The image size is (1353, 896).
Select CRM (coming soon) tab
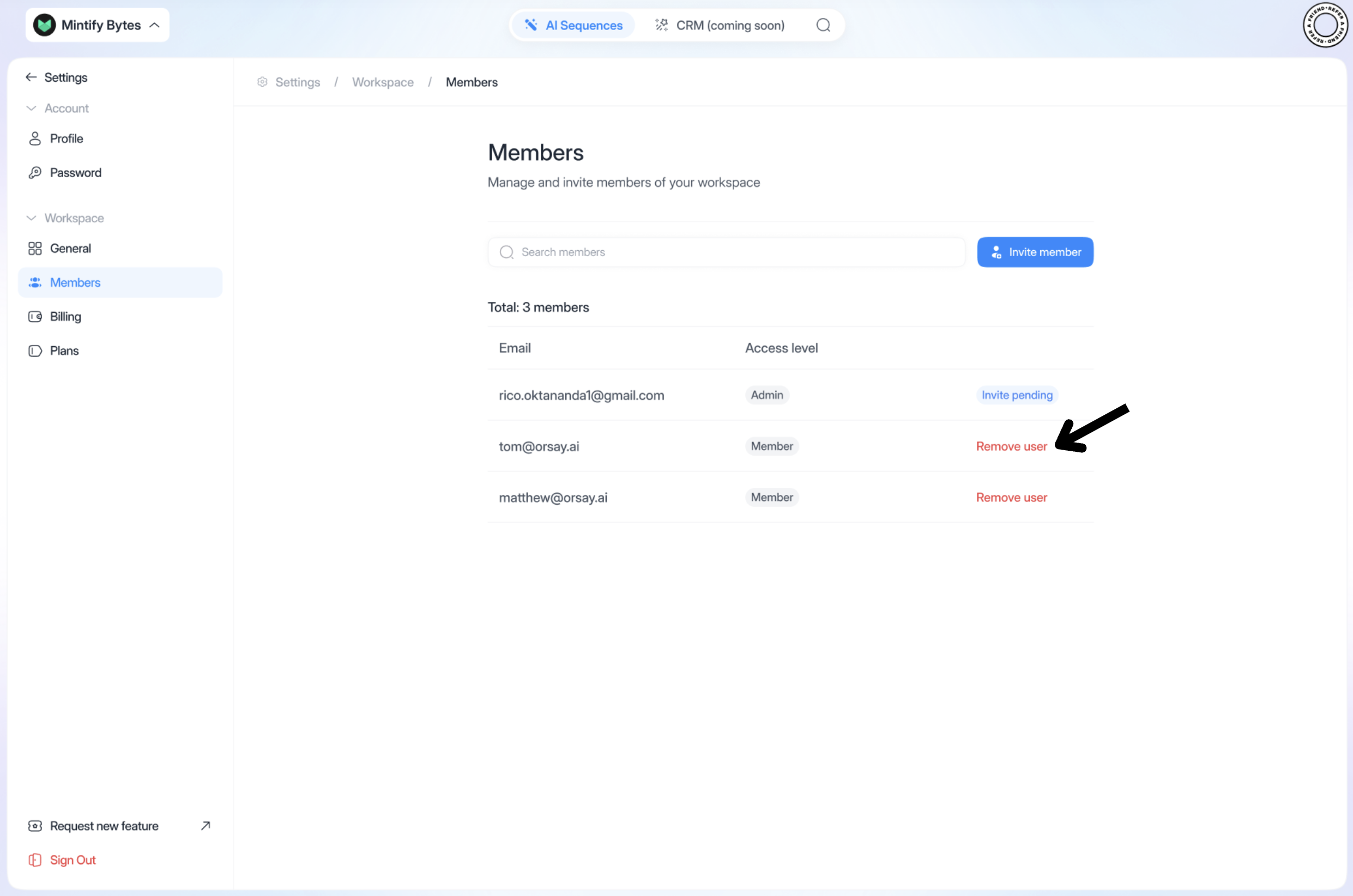coord(720,25)
